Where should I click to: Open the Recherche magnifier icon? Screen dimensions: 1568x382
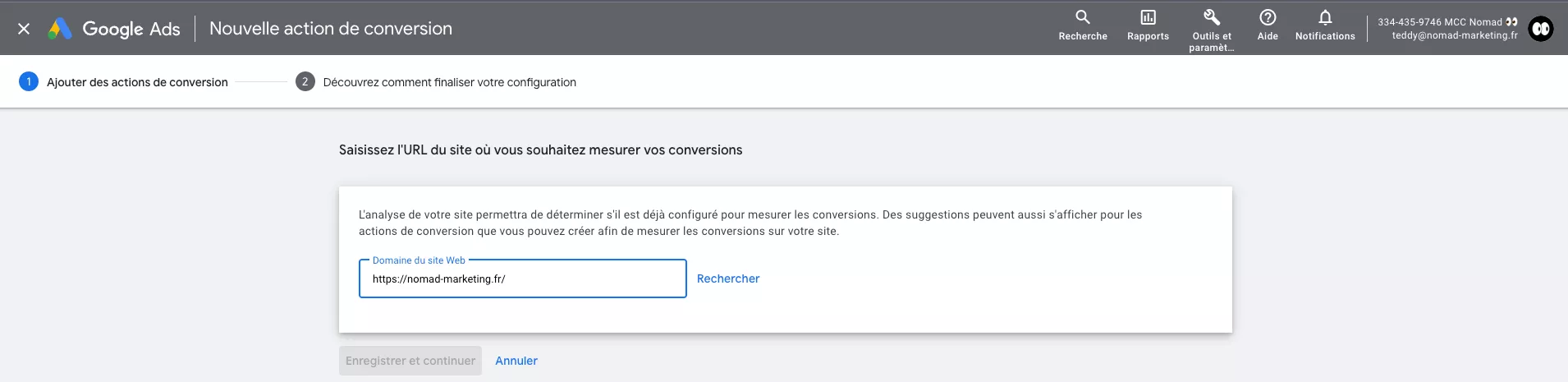tap(1083, 18)
